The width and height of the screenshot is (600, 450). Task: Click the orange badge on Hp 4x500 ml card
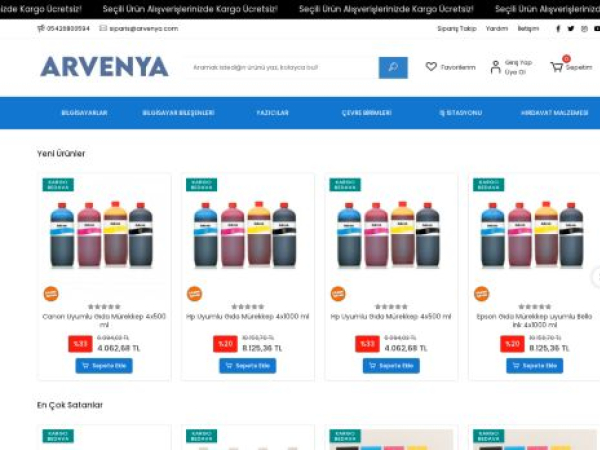point(338,294)
